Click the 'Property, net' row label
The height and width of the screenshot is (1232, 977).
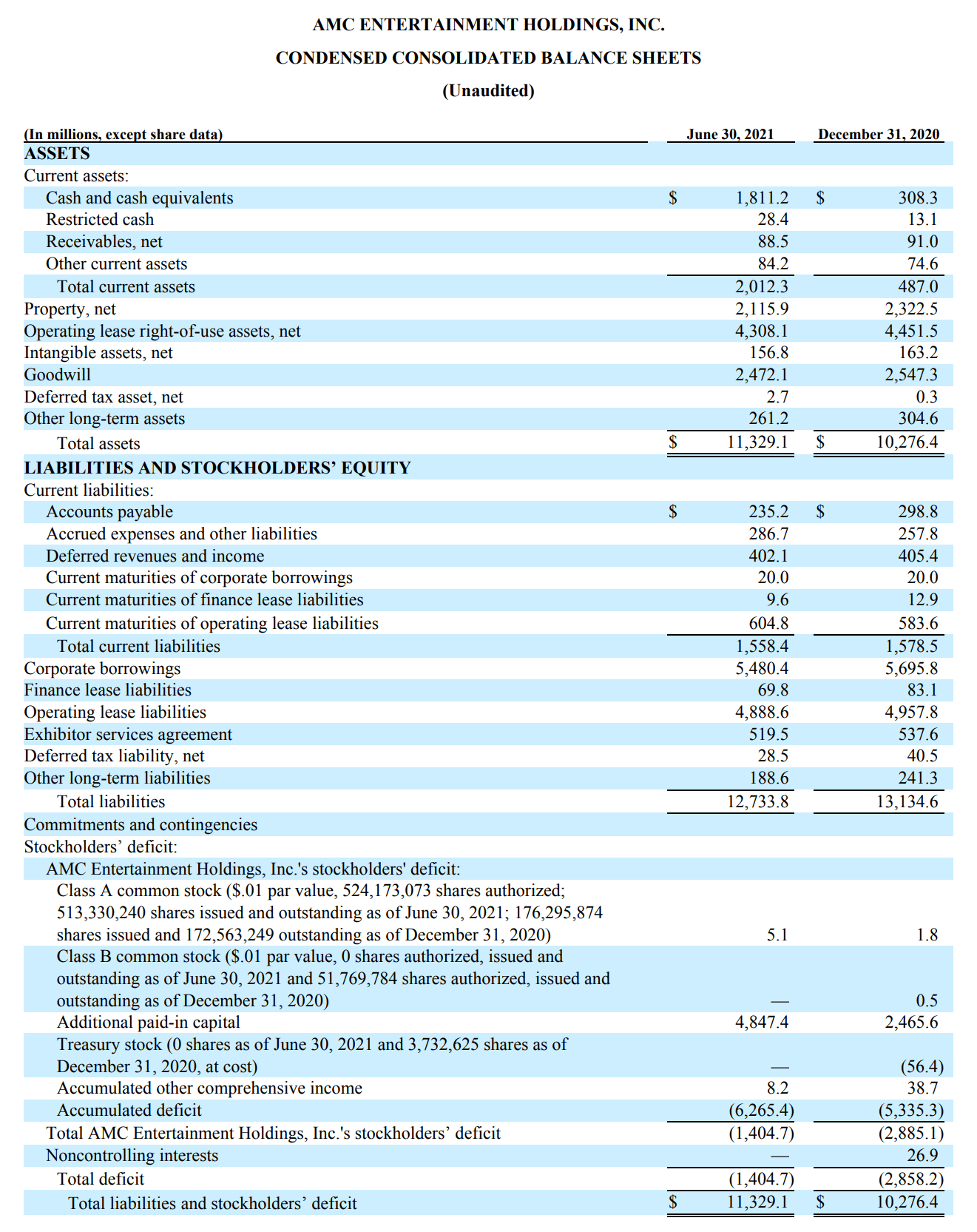click(70, 309)
